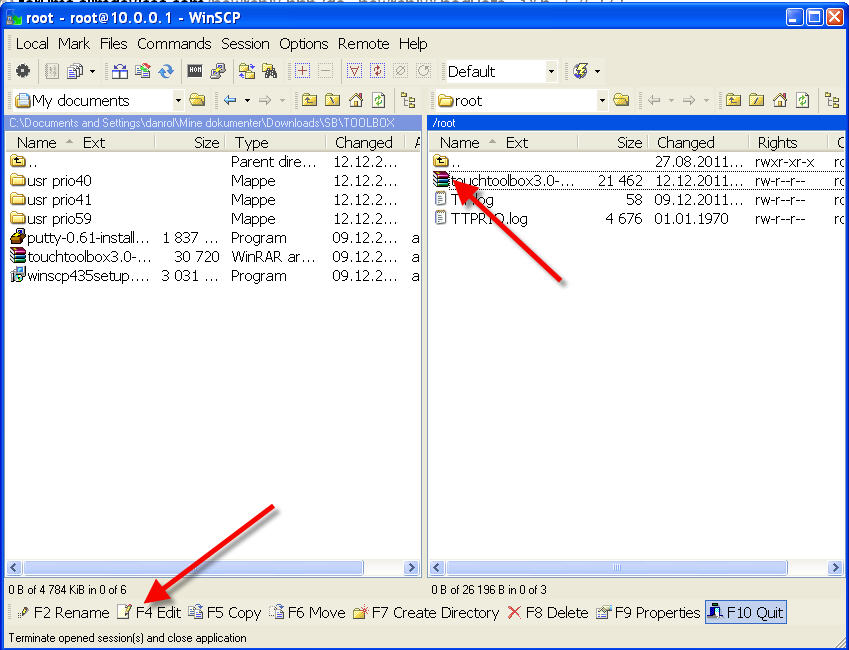849x650 pixels.
Task: Select TTPRIO.log in the remote panel
Action: click(x=481, y=219)
